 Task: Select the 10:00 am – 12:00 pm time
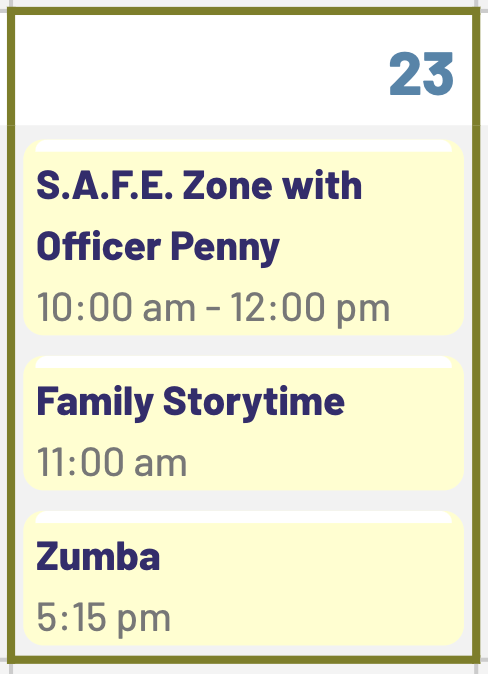[x=213, y=307]
